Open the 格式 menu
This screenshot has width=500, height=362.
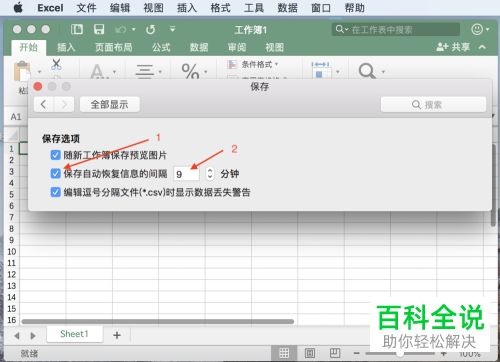(220, 8)
